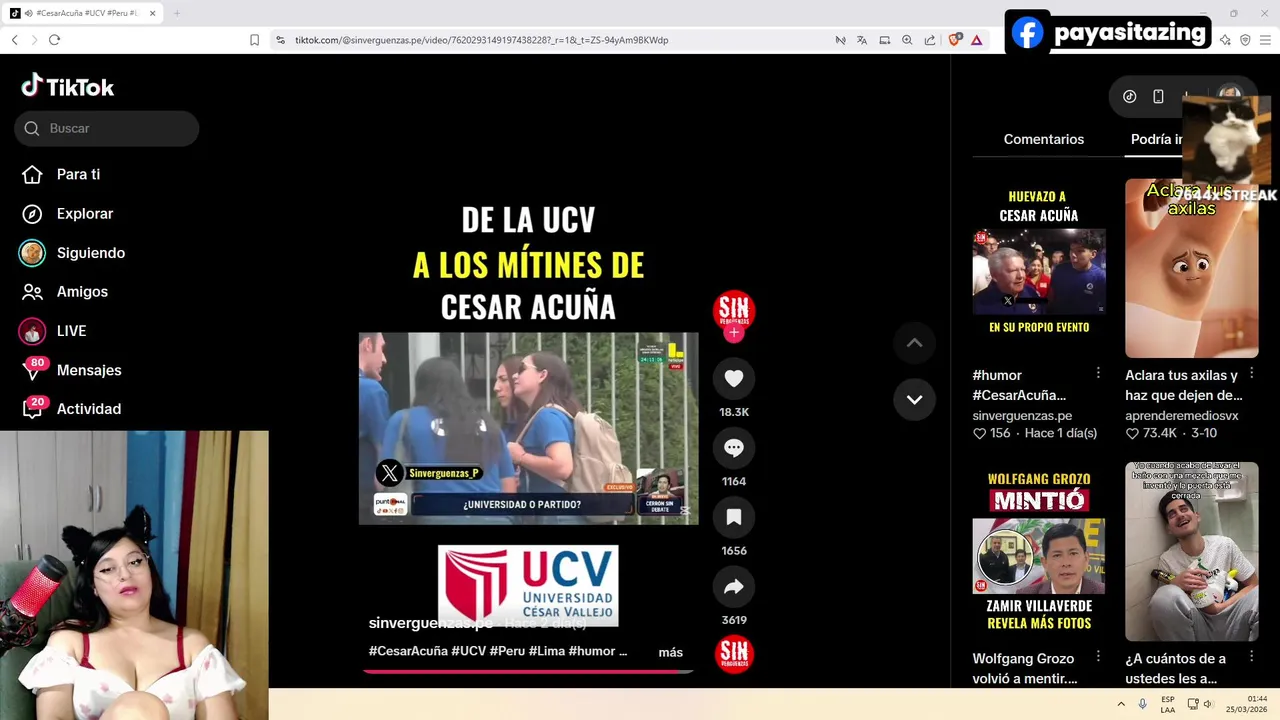
Task: Go to the TikTok home logo
Action: [68, 87]
